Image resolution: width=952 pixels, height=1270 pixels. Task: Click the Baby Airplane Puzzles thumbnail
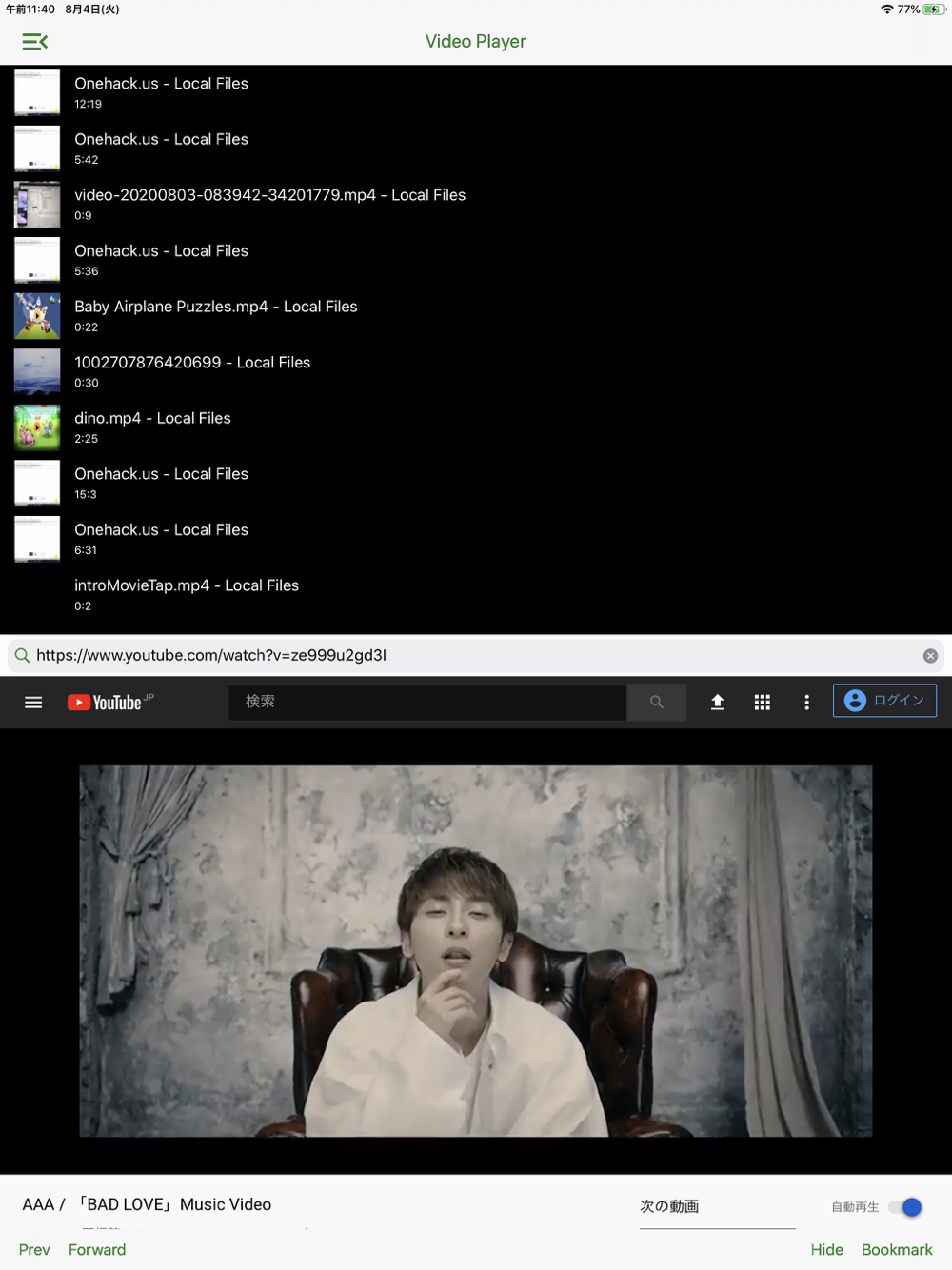point(37,316)
